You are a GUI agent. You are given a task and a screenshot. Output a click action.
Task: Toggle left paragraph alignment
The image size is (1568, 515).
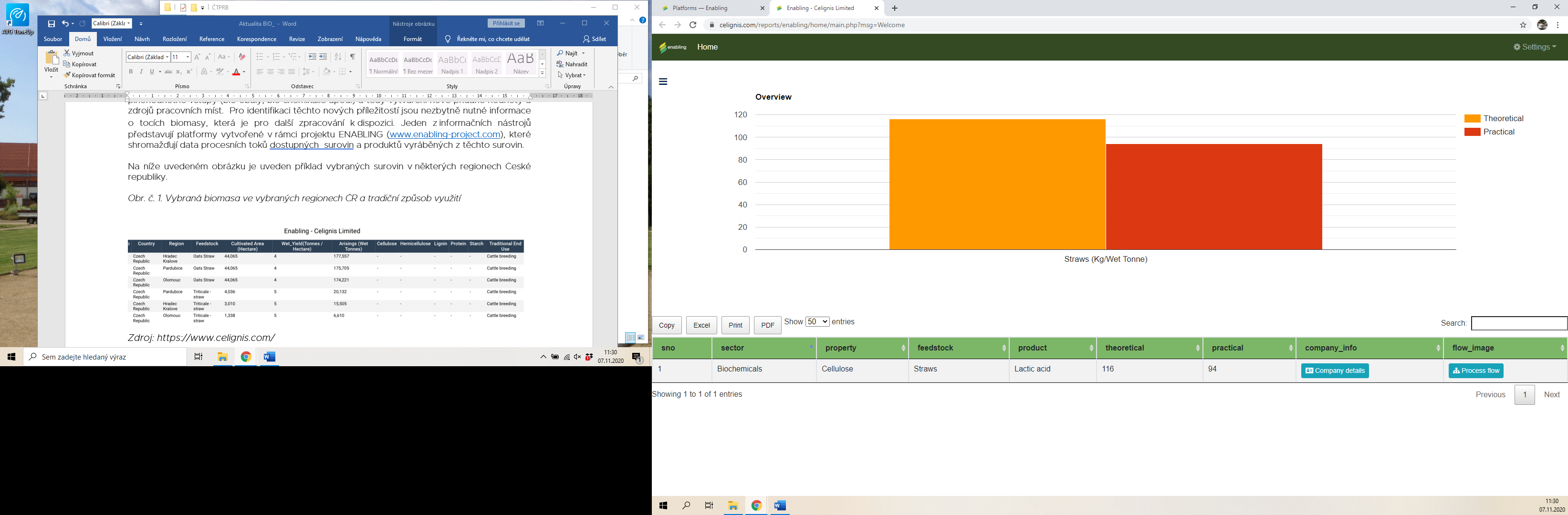click(x=260, y=72)
